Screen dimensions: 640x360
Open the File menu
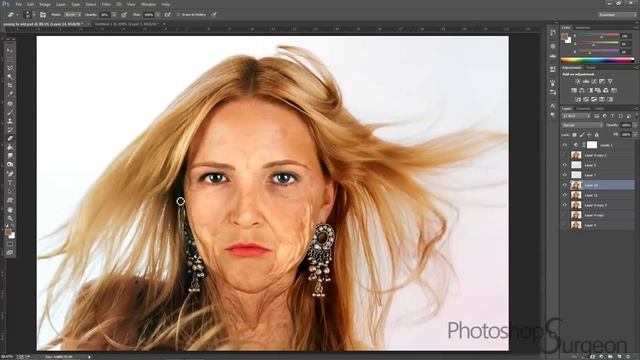tap(18, 4)
